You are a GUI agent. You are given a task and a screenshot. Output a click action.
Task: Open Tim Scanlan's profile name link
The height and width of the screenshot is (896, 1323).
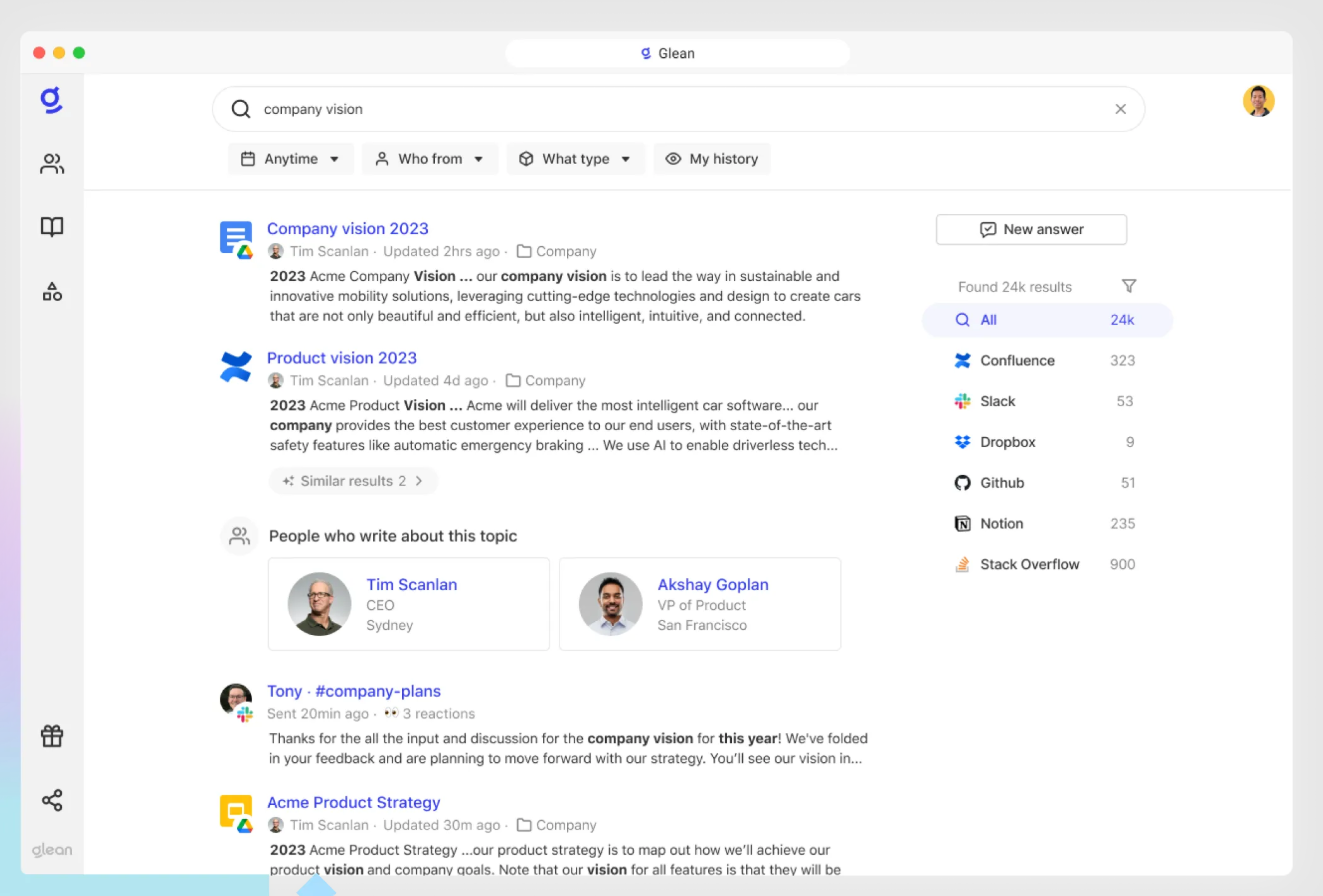412,585
